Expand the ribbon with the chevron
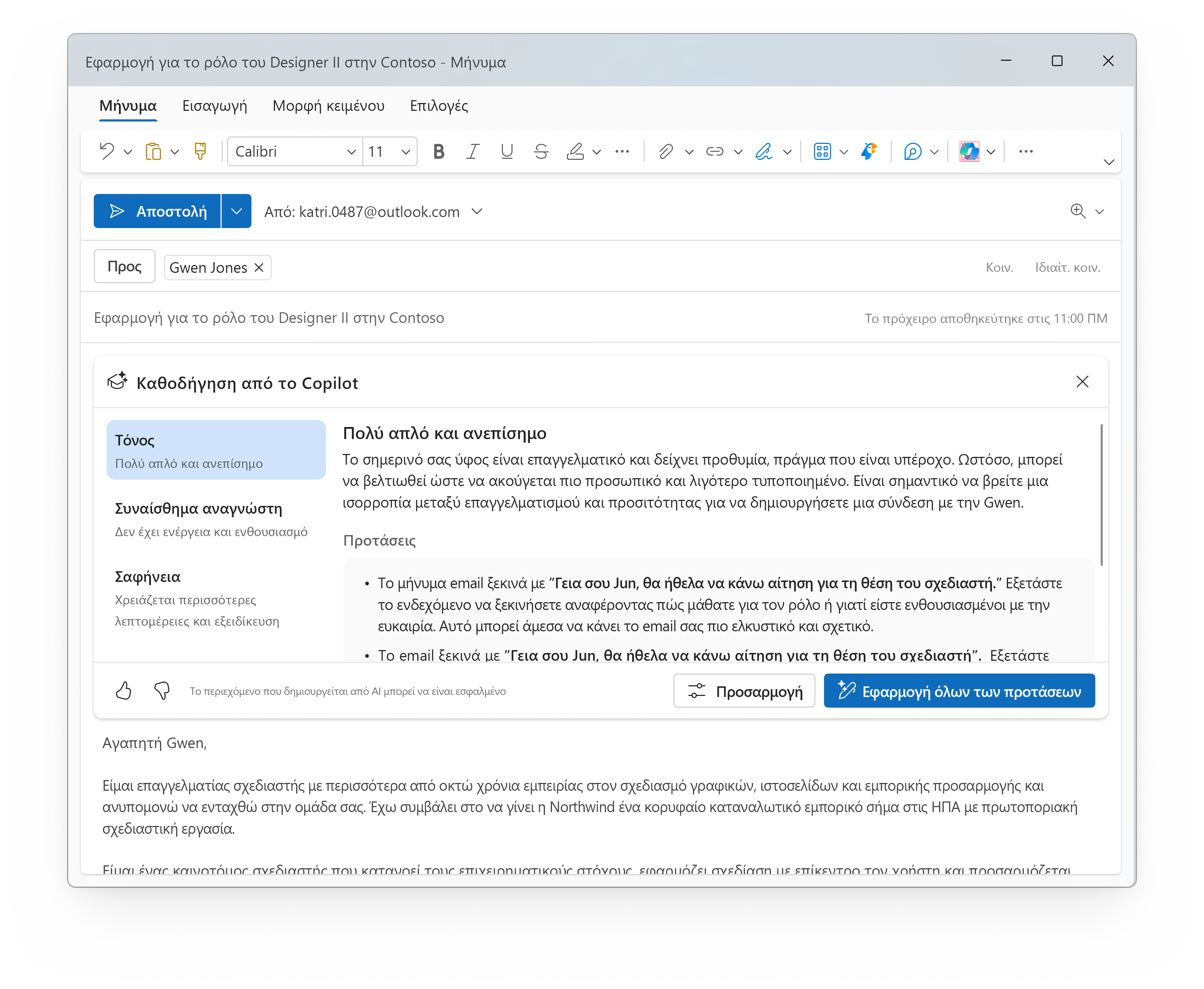 1109,162
